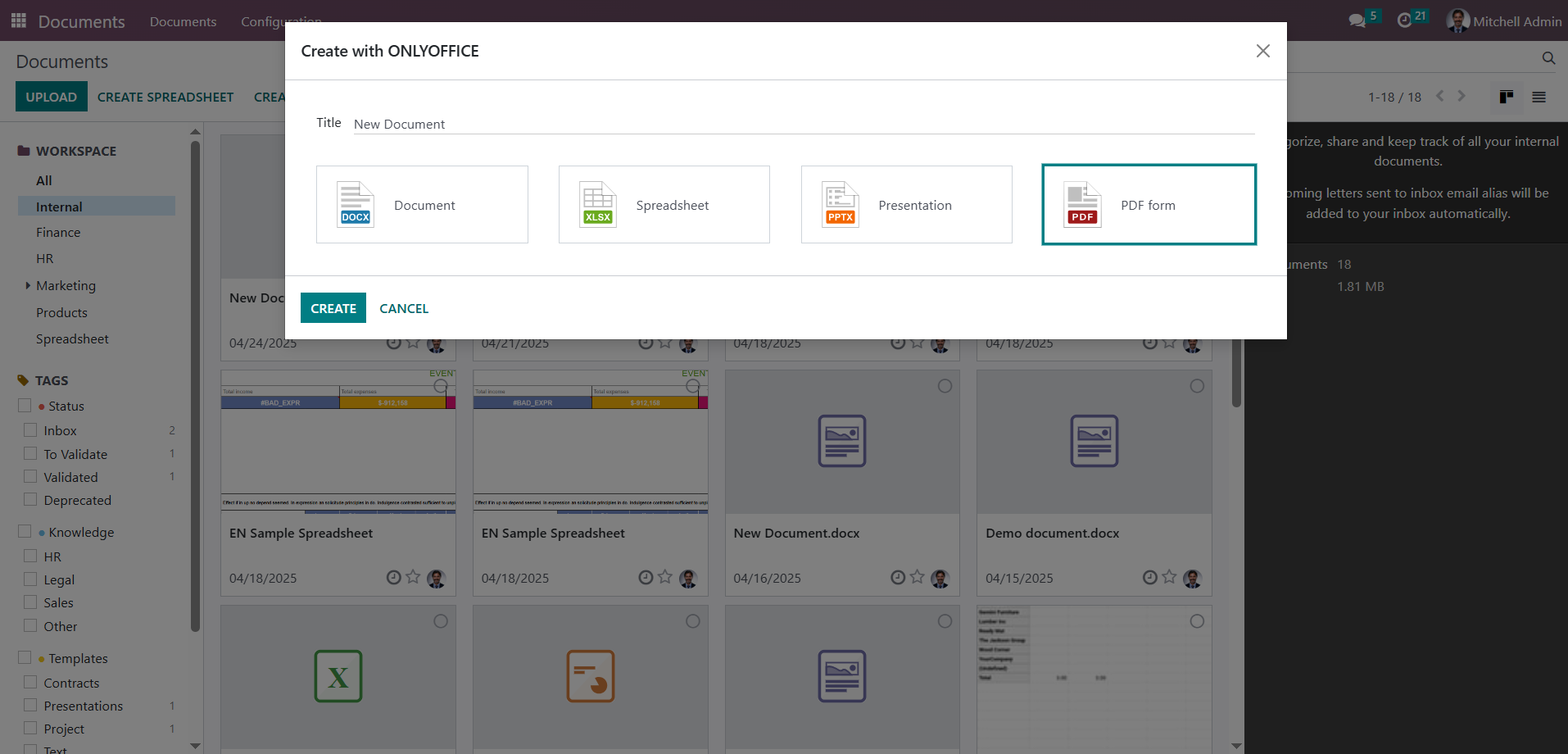Check the Other tag checkbox

[30, 626]
